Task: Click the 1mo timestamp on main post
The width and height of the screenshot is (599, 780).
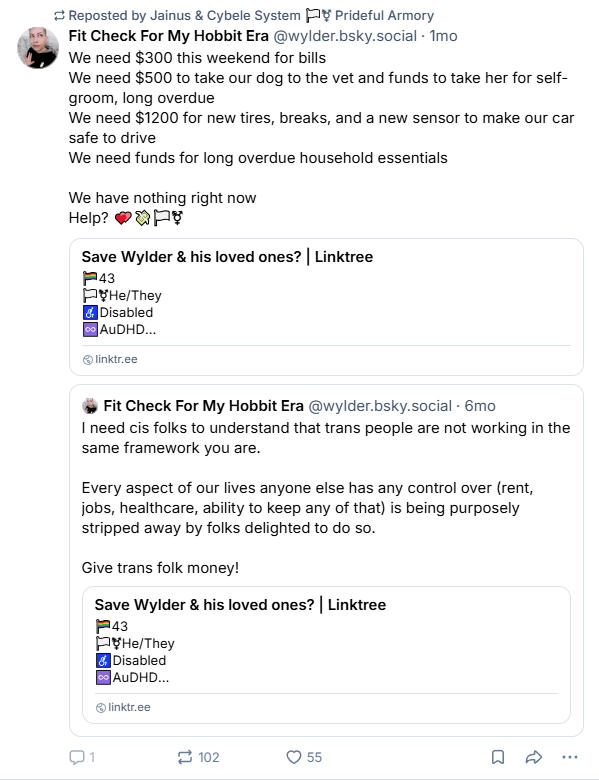Action: tap(443, 36)
